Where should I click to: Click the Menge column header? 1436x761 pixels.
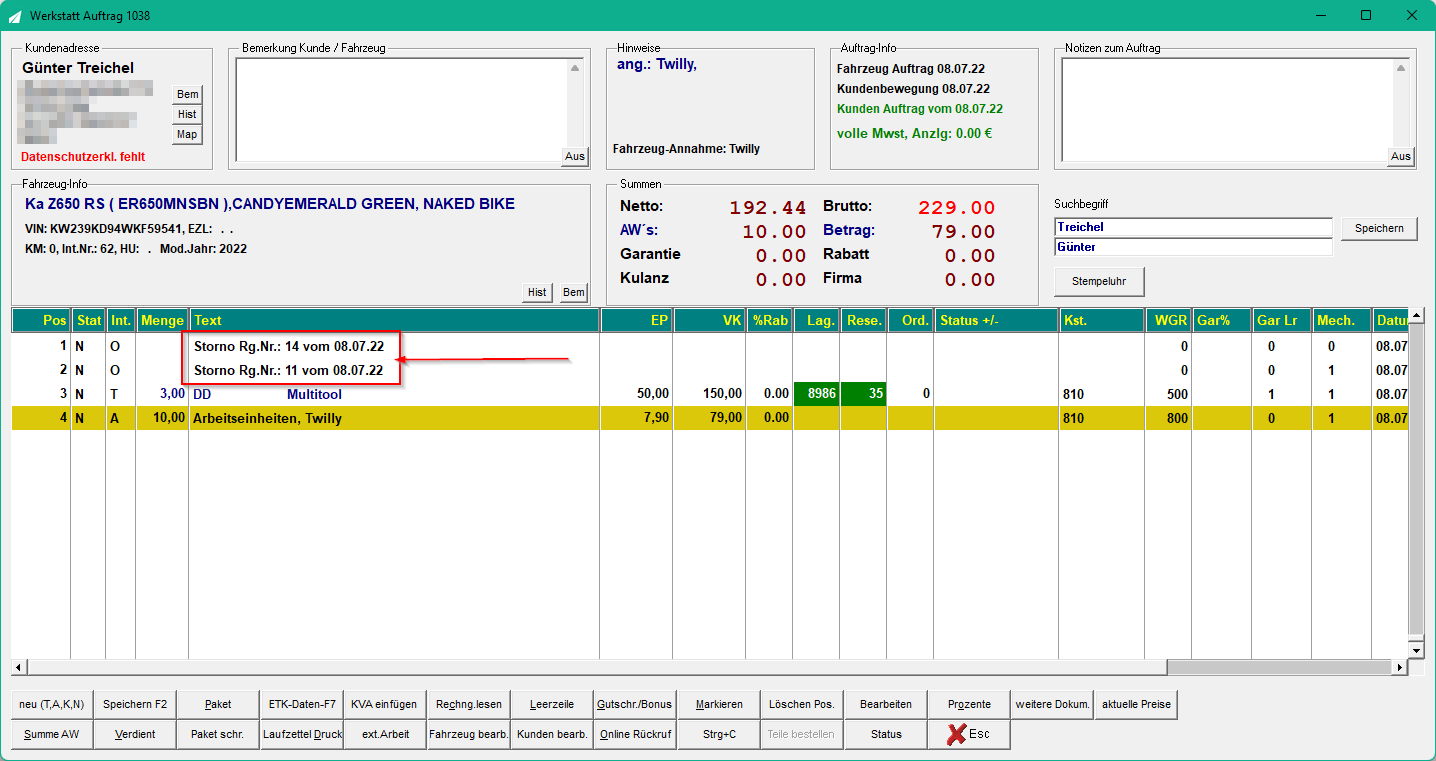(162, 320)
